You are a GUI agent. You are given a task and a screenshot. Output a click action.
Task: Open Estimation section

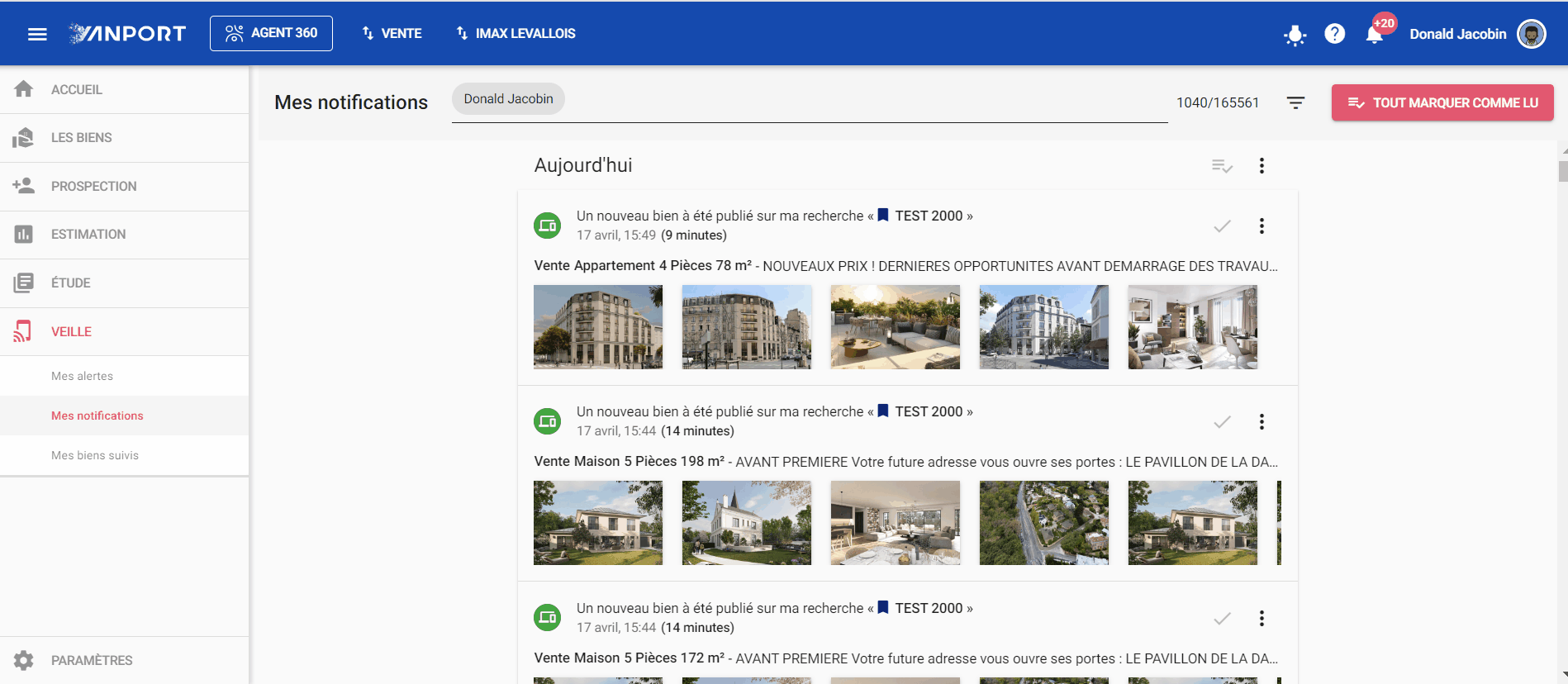(124, 235)
